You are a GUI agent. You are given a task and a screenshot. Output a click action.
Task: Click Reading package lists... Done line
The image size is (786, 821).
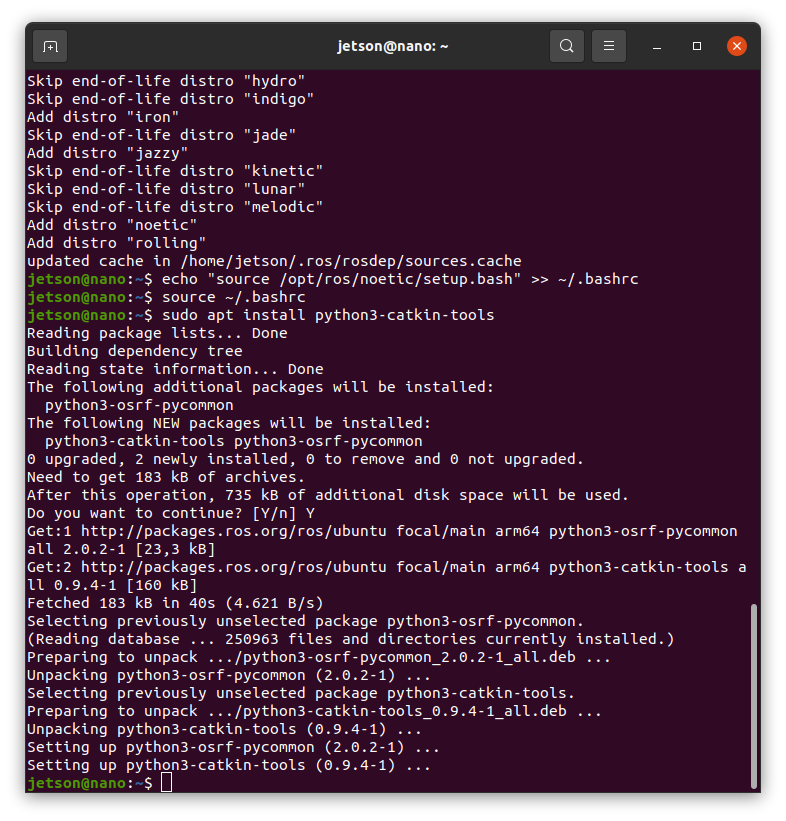[157, 333]
